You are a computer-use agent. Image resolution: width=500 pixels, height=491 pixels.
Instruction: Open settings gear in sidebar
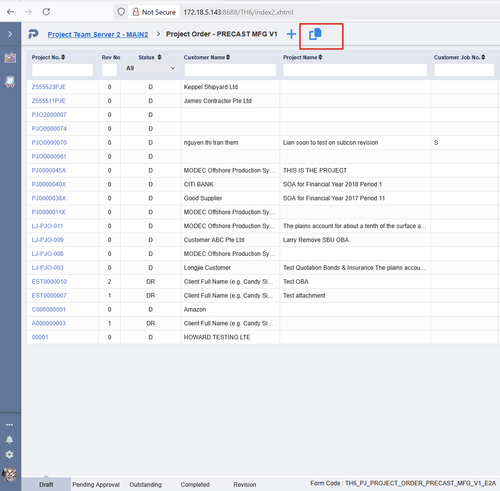pyautogui.click(x=10, y=454)
